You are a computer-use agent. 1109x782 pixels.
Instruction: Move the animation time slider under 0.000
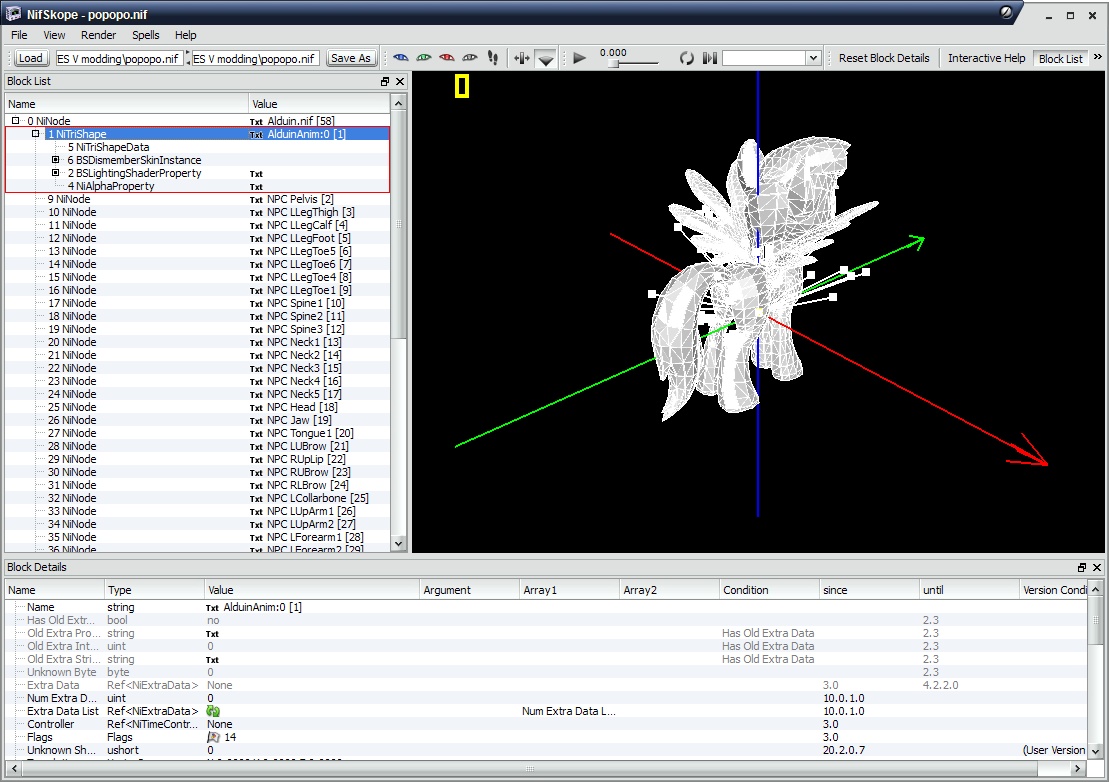[614, 64]
